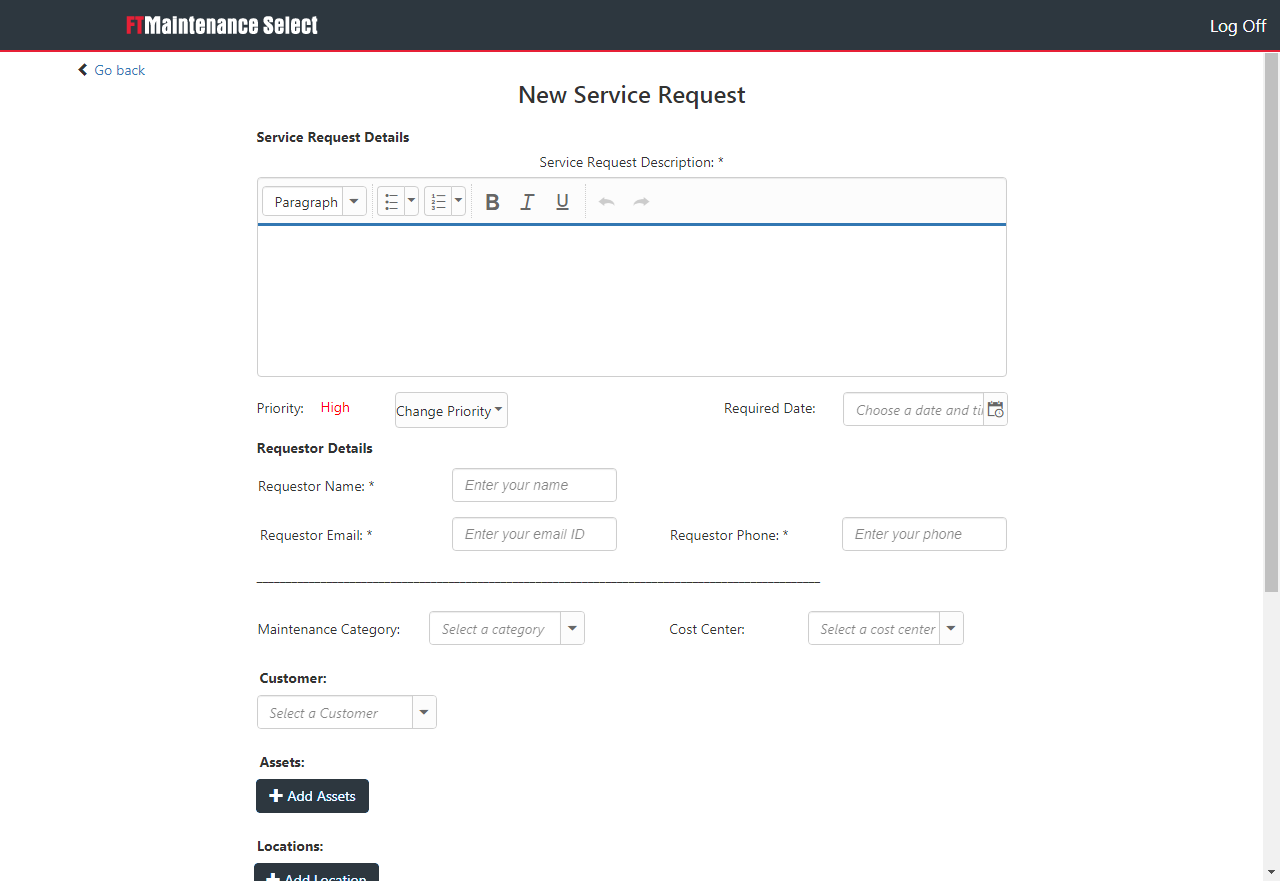Click the Add Location button
This screenshot has height=881, width=1280.
point(316,872)
